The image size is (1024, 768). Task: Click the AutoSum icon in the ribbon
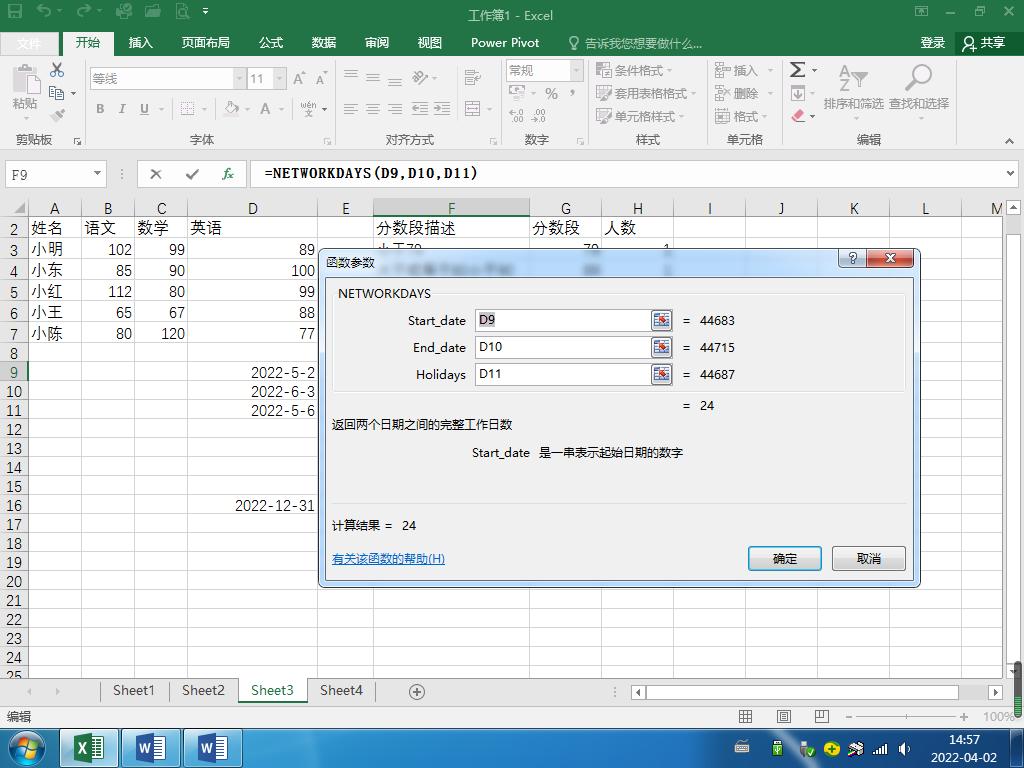[797, 70]
